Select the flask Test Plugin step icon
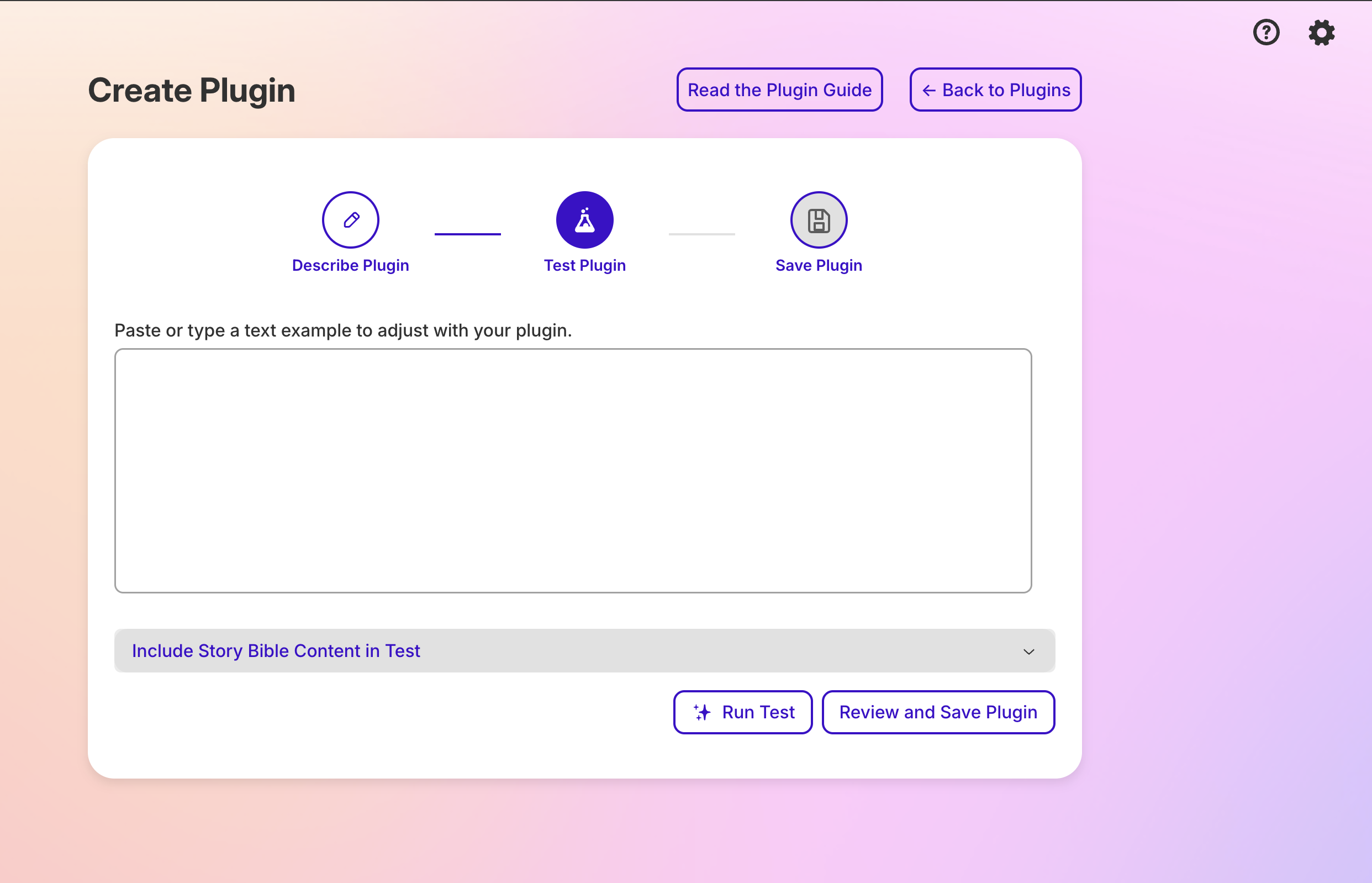The image size is (1372, 883). point(584,219)
